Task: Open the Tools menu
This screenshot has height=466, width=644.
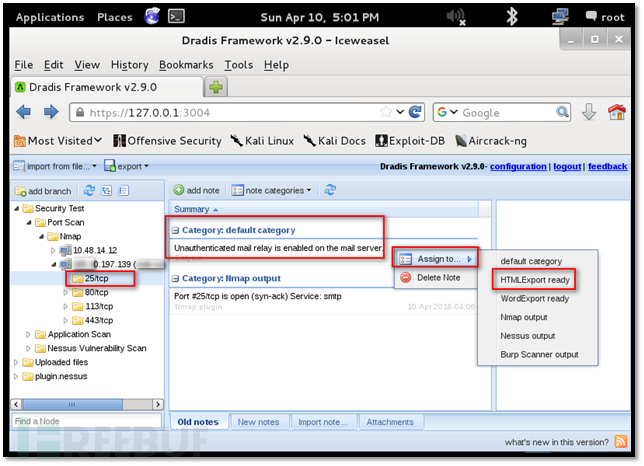Action: pyautogui.click(x=239, y=65)
